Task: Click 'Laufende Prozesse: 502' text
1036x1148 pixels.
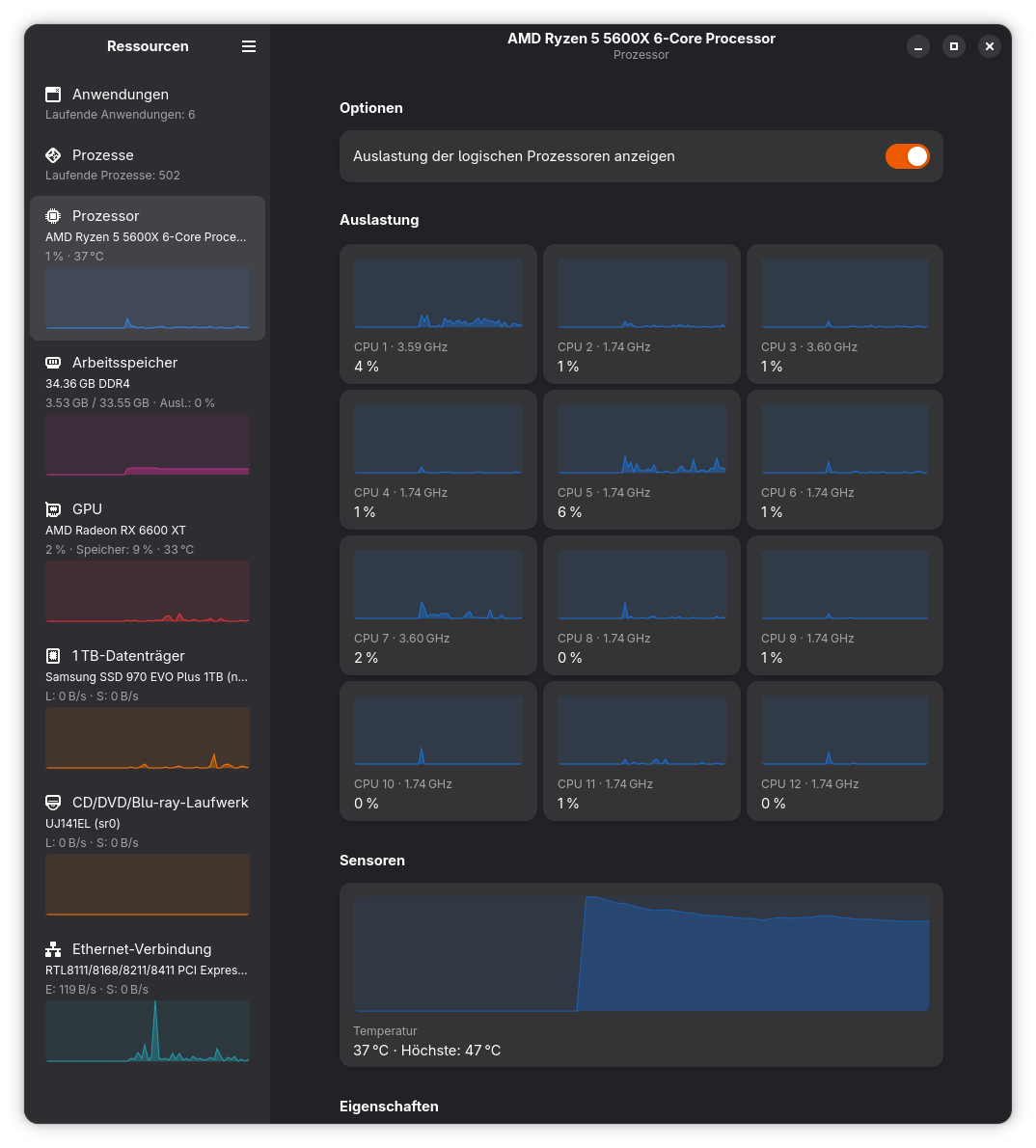Action: [x=113, y=175]
